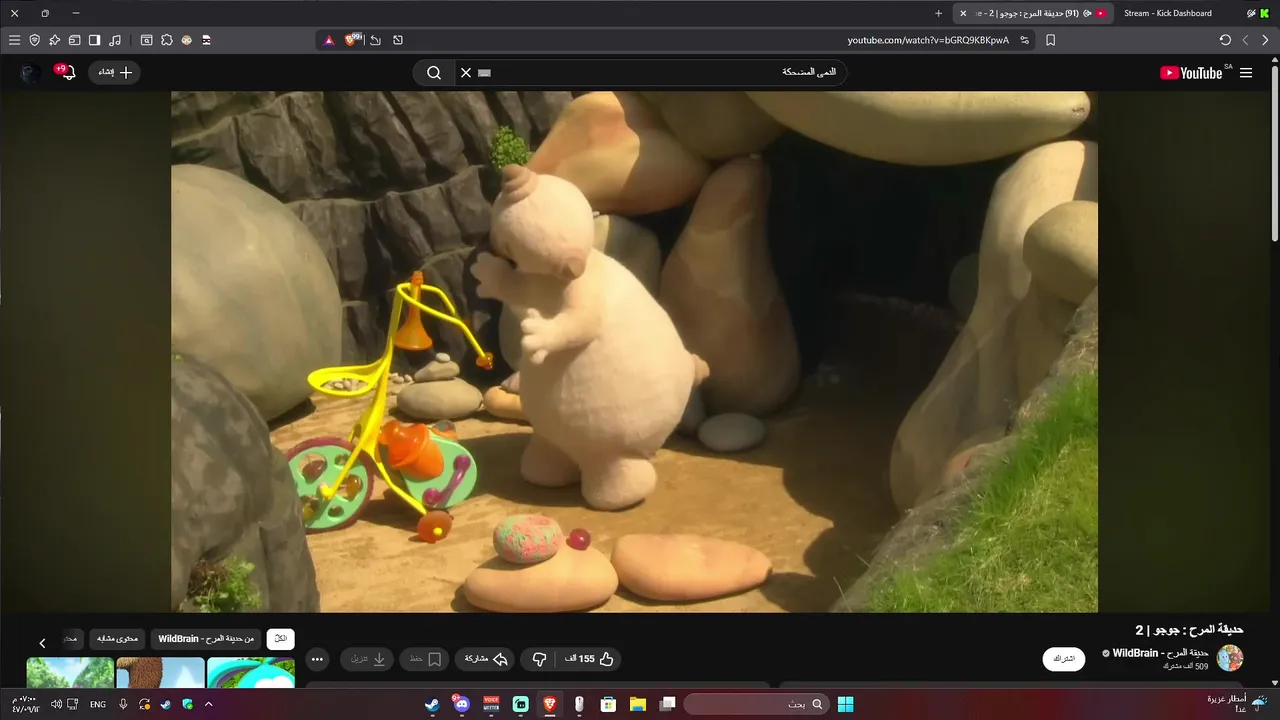
Task: Reload the YouTube page
Action: [1225, 40]
